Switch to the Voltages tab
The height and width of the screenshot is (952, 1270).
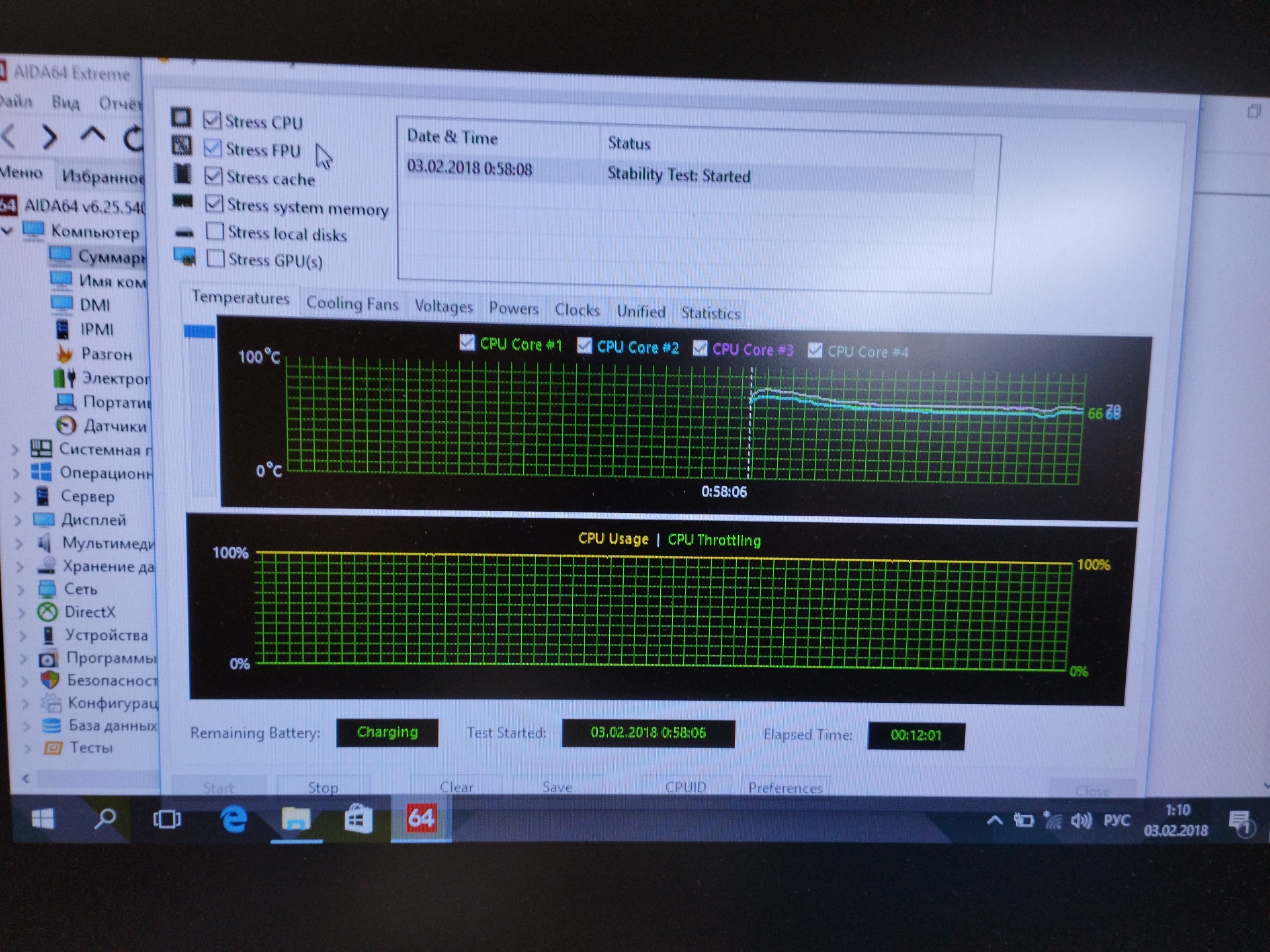pyautogui.click(x=443, y=306)
